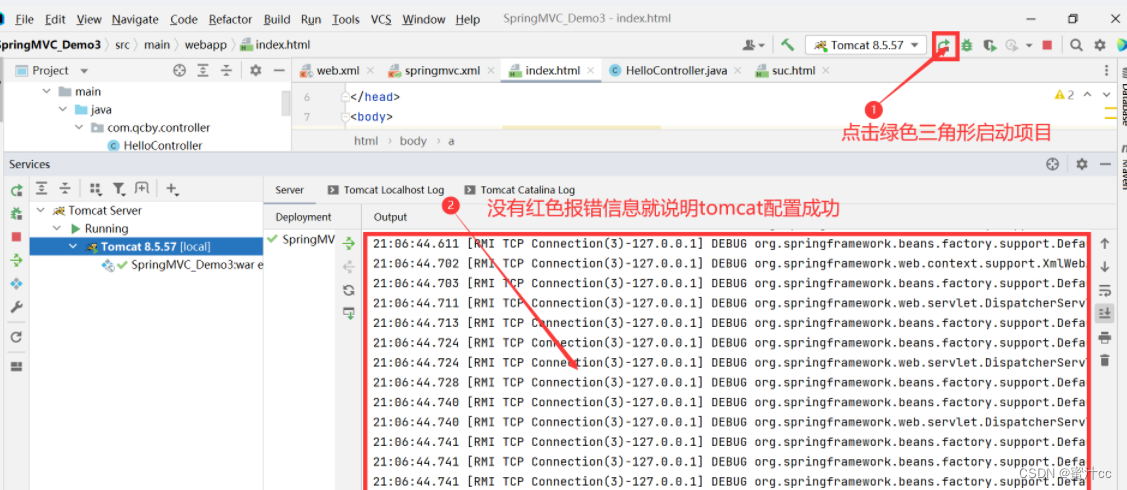Click the green rerun Tomcat toolbar icon
The width and height of the screenshot is (1127, 490).
pos(944,45)
